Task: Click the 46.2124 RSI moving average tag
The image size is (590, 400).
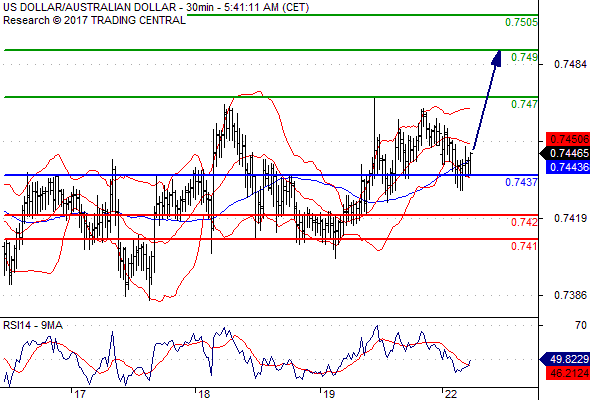Action: tap(568, 373)
